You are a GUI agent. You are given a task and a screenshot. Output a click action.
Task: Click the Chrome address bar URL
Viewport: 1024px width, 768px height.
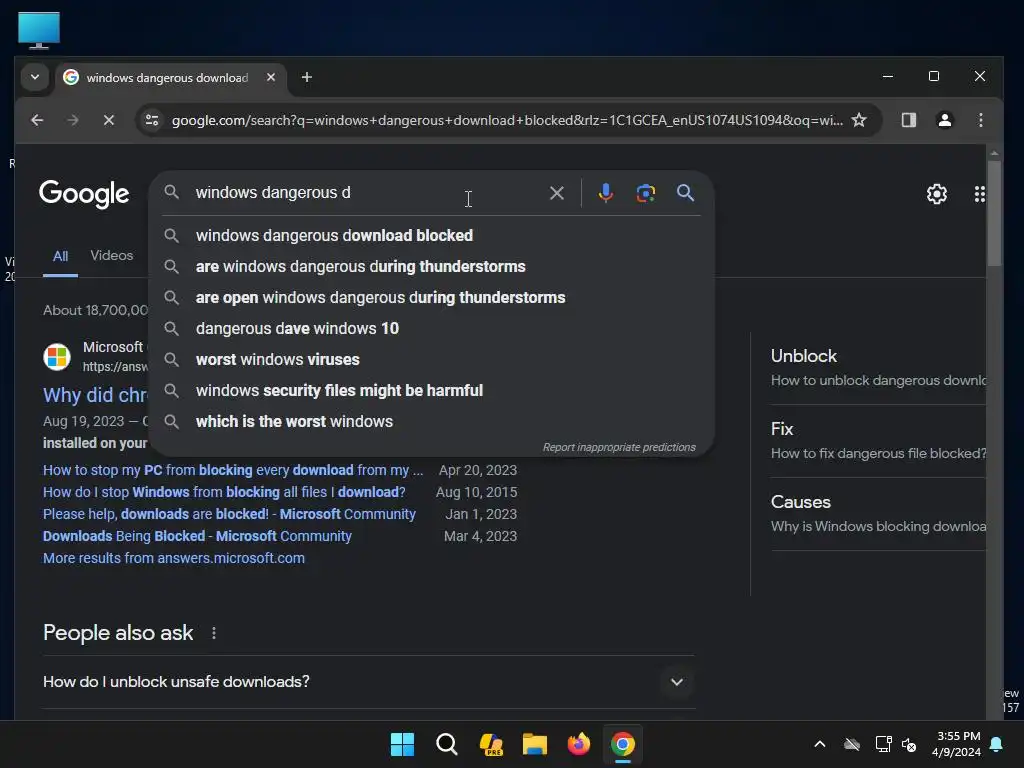507,120
